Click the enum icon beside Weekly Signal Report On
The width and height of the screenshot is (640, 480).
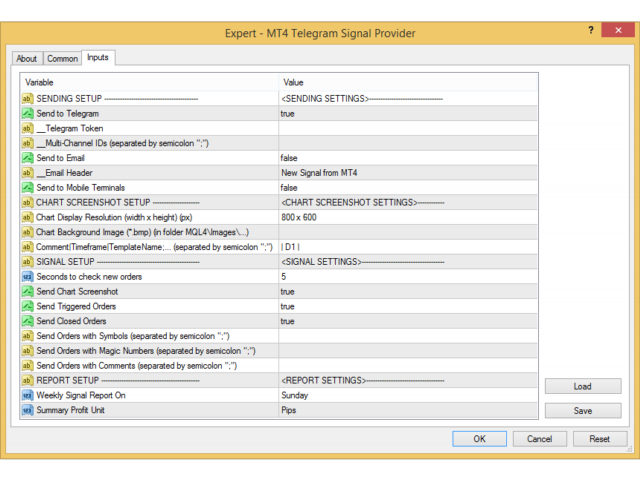27,395
